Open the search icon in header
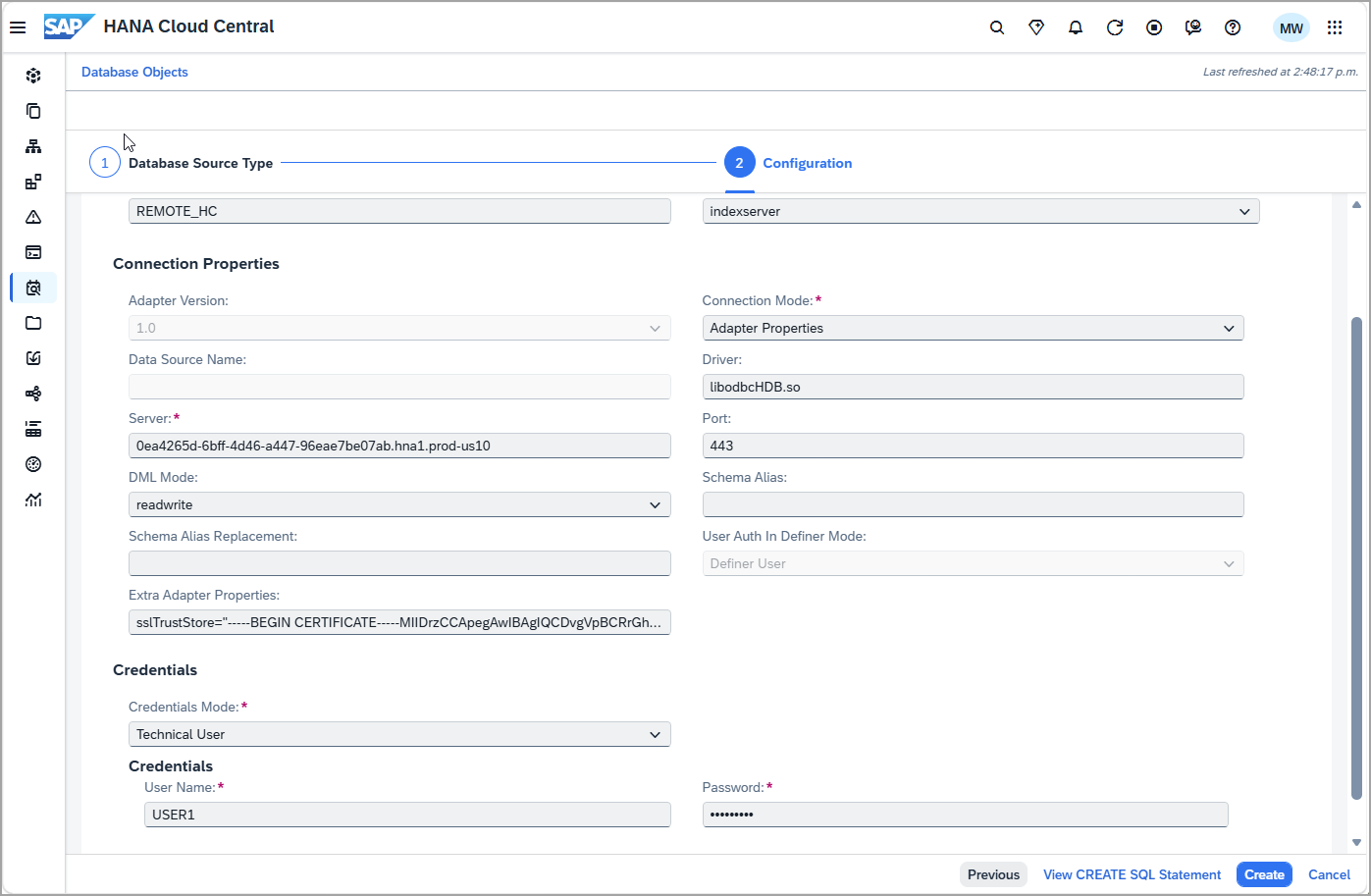This screenshot has width=1371, height=896. coord(997,27)
